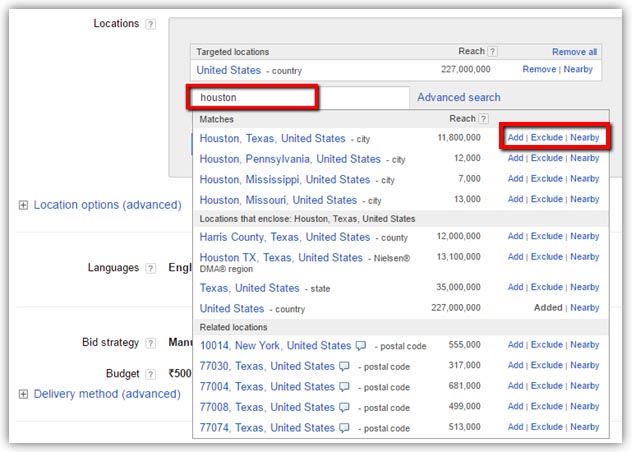The width and height of the screenshot is (632, 452).
Task: Open the Languages help question mark icon
Action: click(150, 268)
